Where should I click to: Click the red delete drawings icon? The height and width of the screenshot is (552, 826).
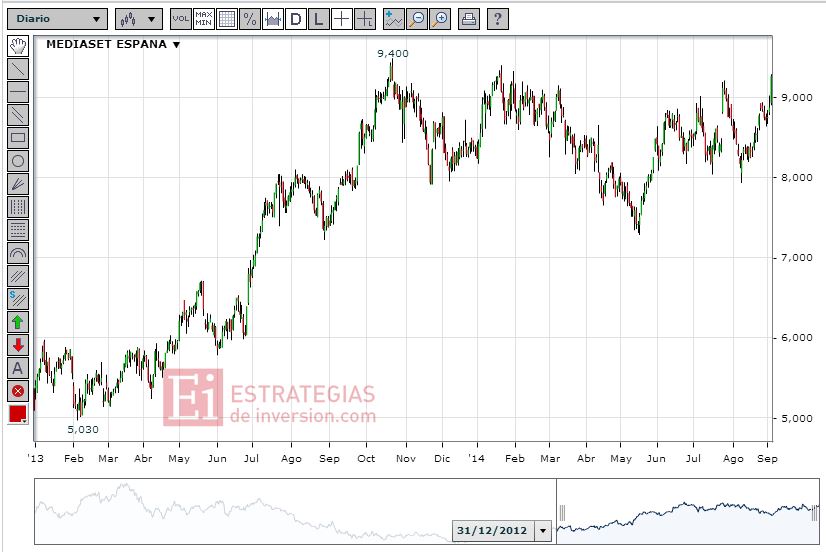tap(18, 391)
